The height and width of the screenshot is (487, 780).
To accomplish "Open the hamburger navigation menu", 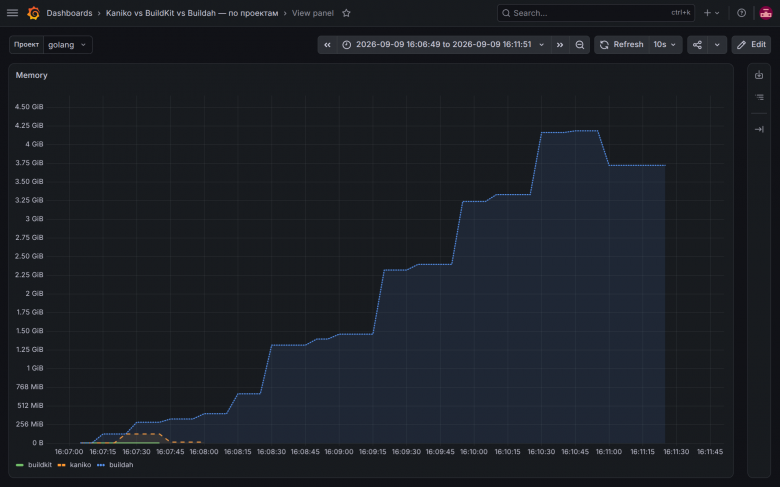I will pos(12,13).
